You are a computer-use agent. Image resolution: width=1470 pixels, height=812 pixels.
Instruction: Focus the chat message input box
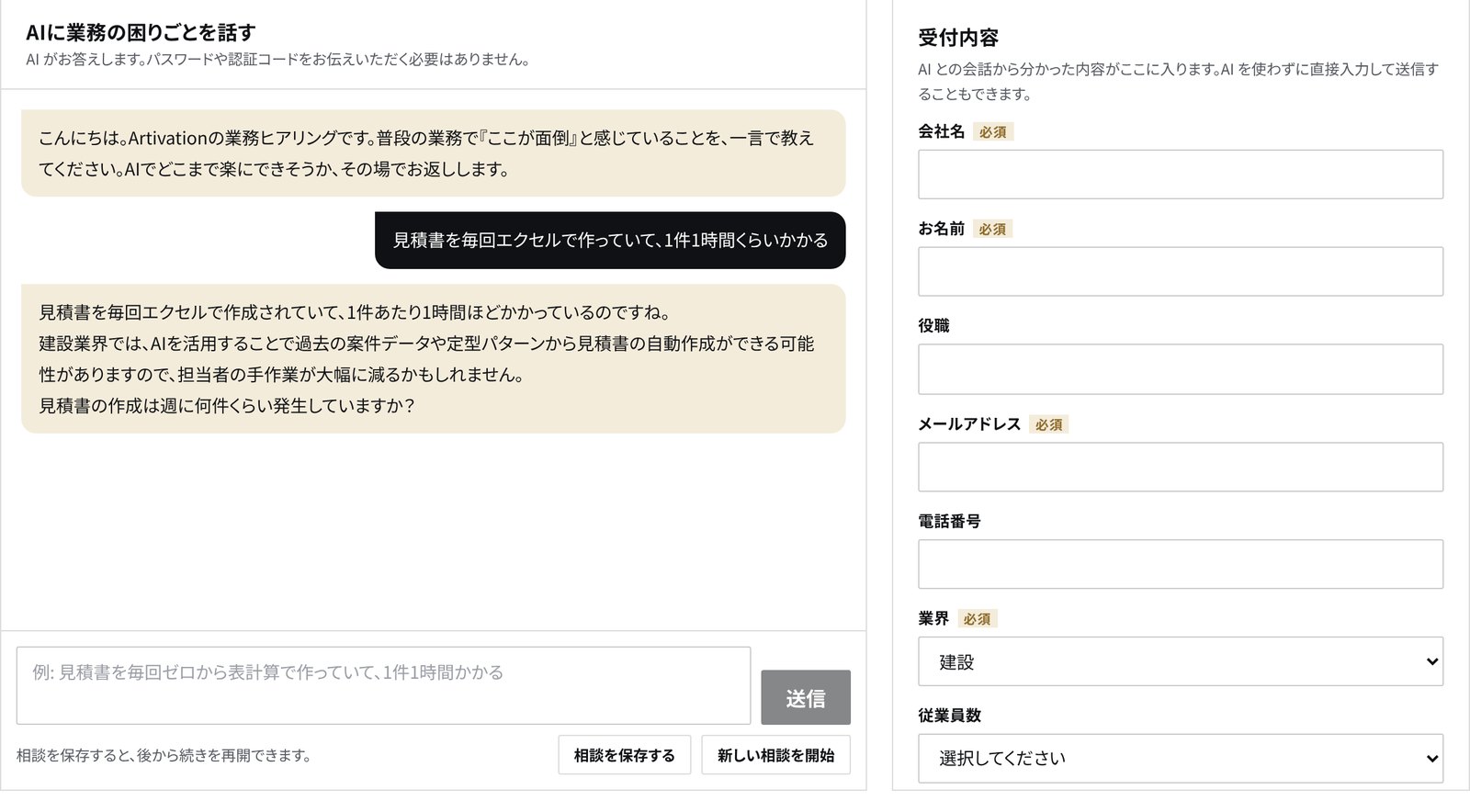[x=383, y=685]
